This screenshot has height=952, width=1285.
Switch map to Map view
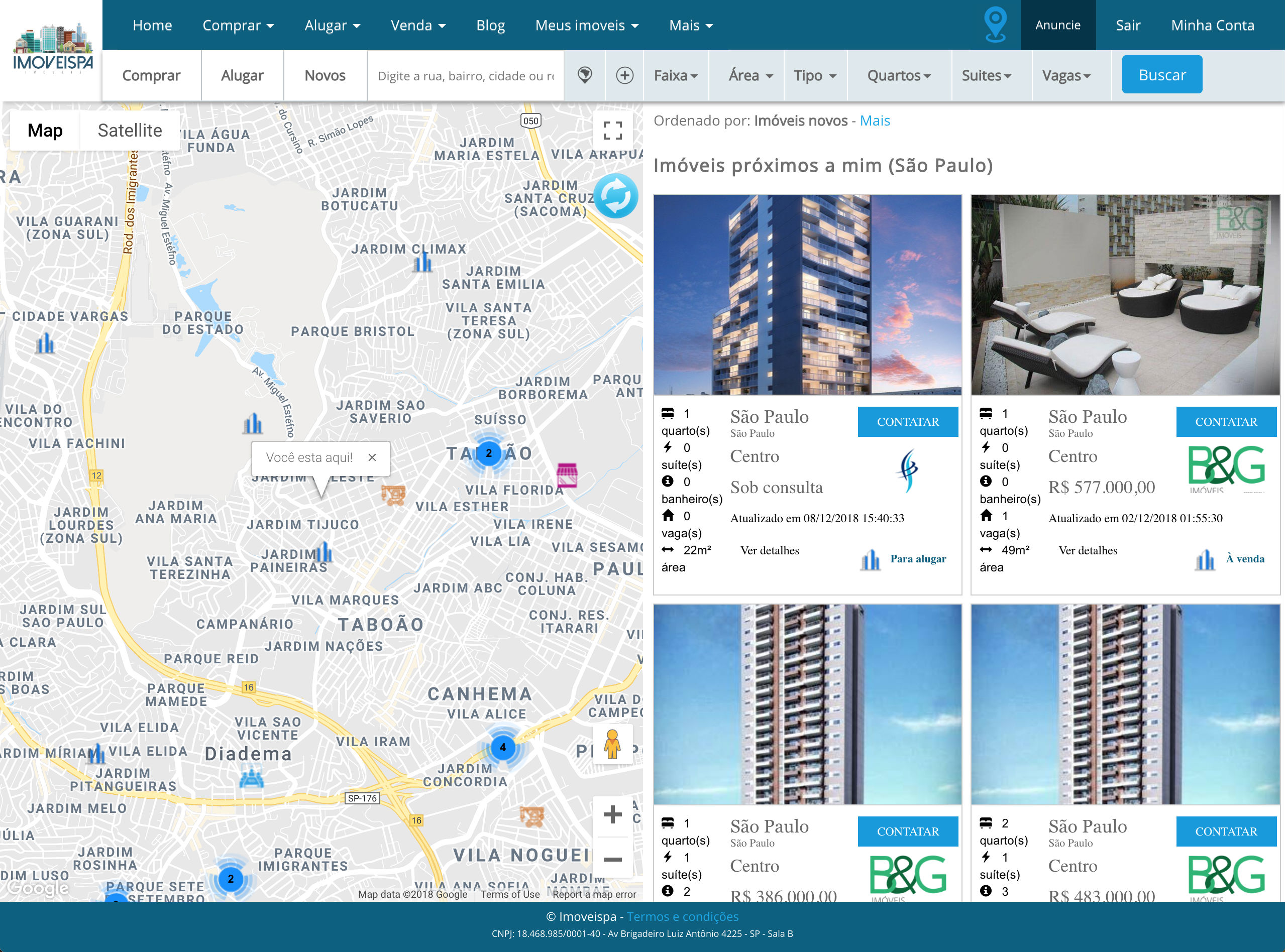tap(45, 130)
